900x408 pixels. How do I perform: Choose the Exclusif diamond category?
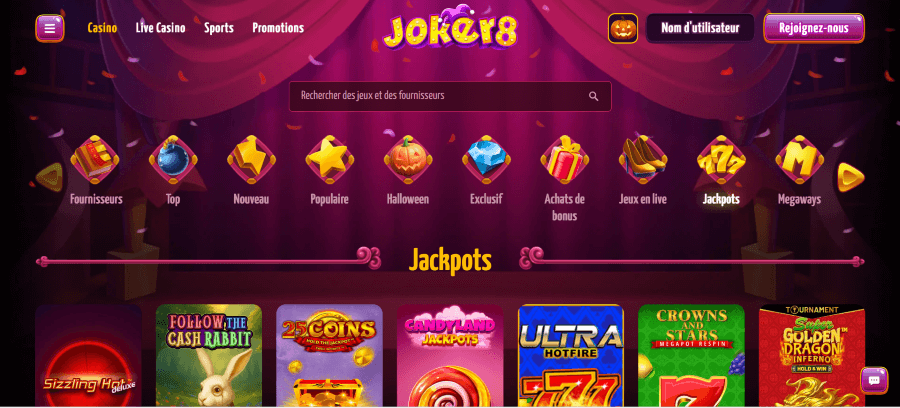coord(486,159)
